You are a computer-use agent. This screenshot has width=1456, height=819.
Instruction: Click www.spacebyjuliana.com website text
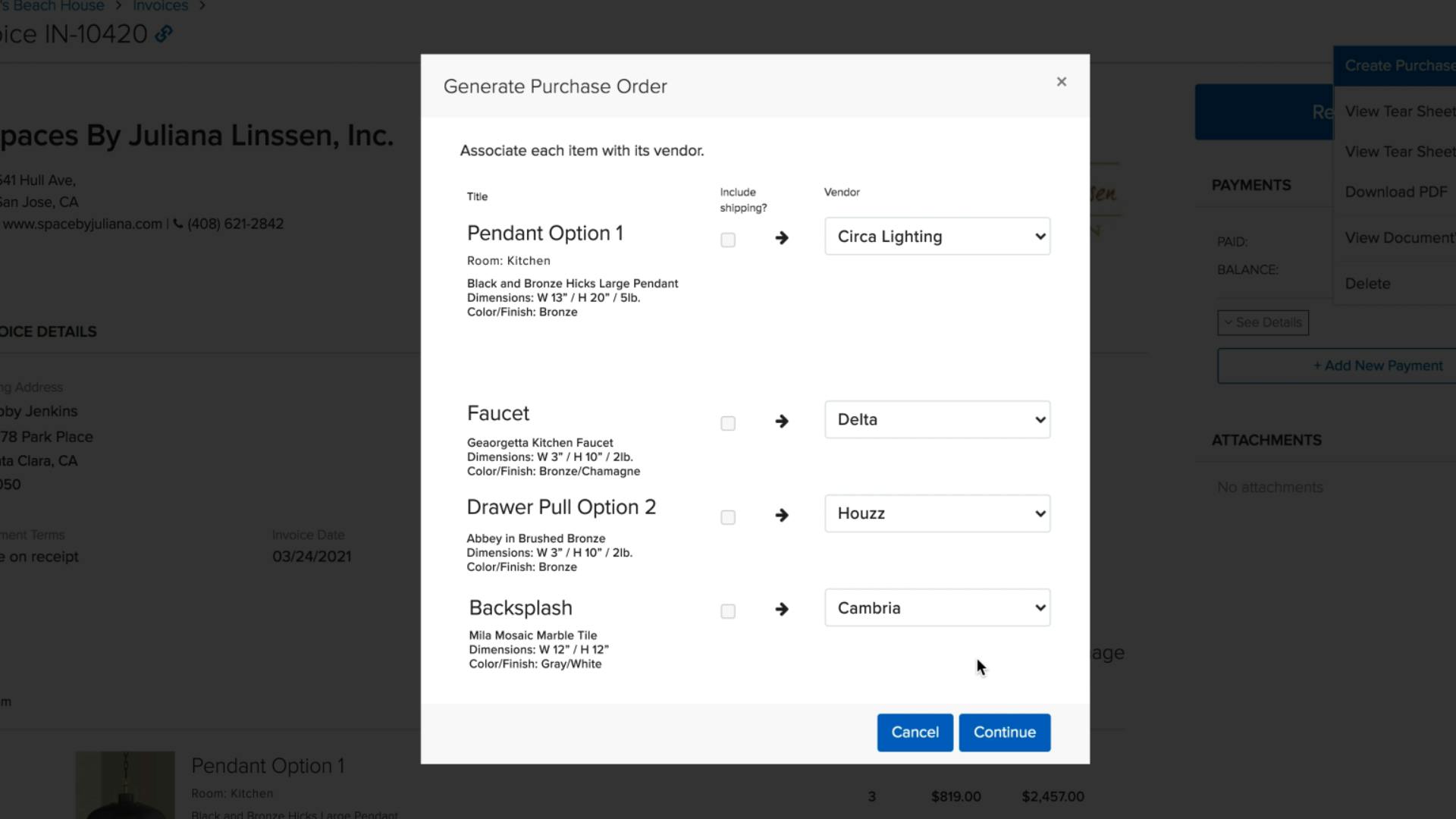click(81, 224)
